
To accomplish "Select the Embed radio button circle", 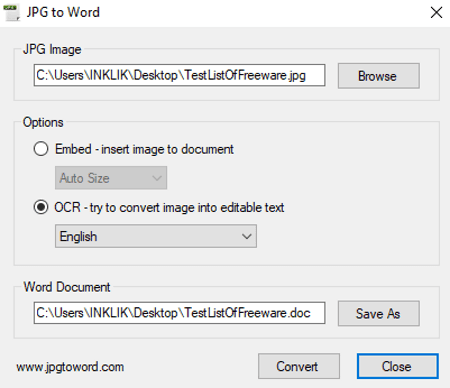I will click(41, 149).
